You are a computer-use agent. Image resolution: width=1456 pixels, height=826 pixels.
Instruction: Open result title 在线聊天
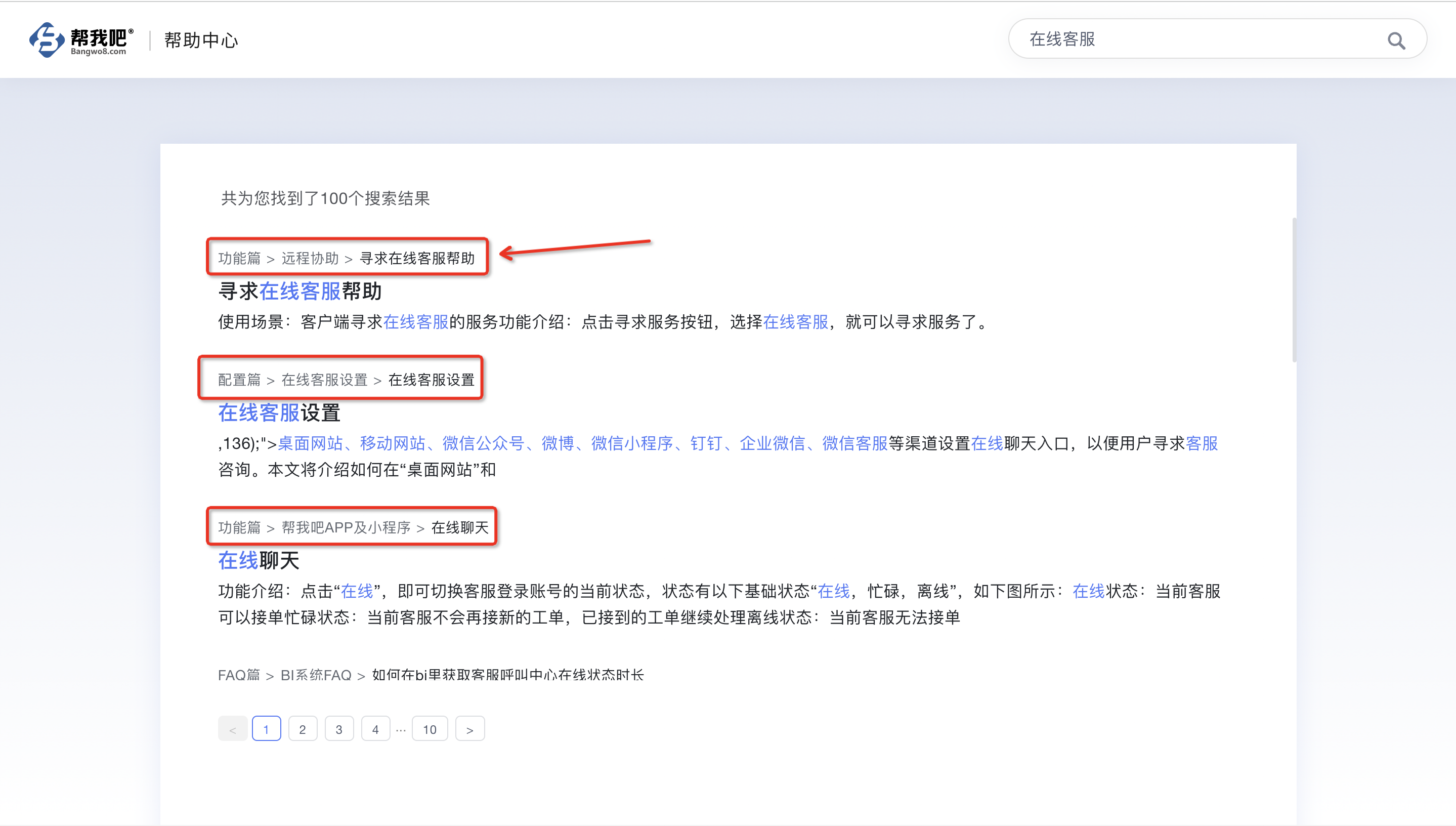[259, 560]
